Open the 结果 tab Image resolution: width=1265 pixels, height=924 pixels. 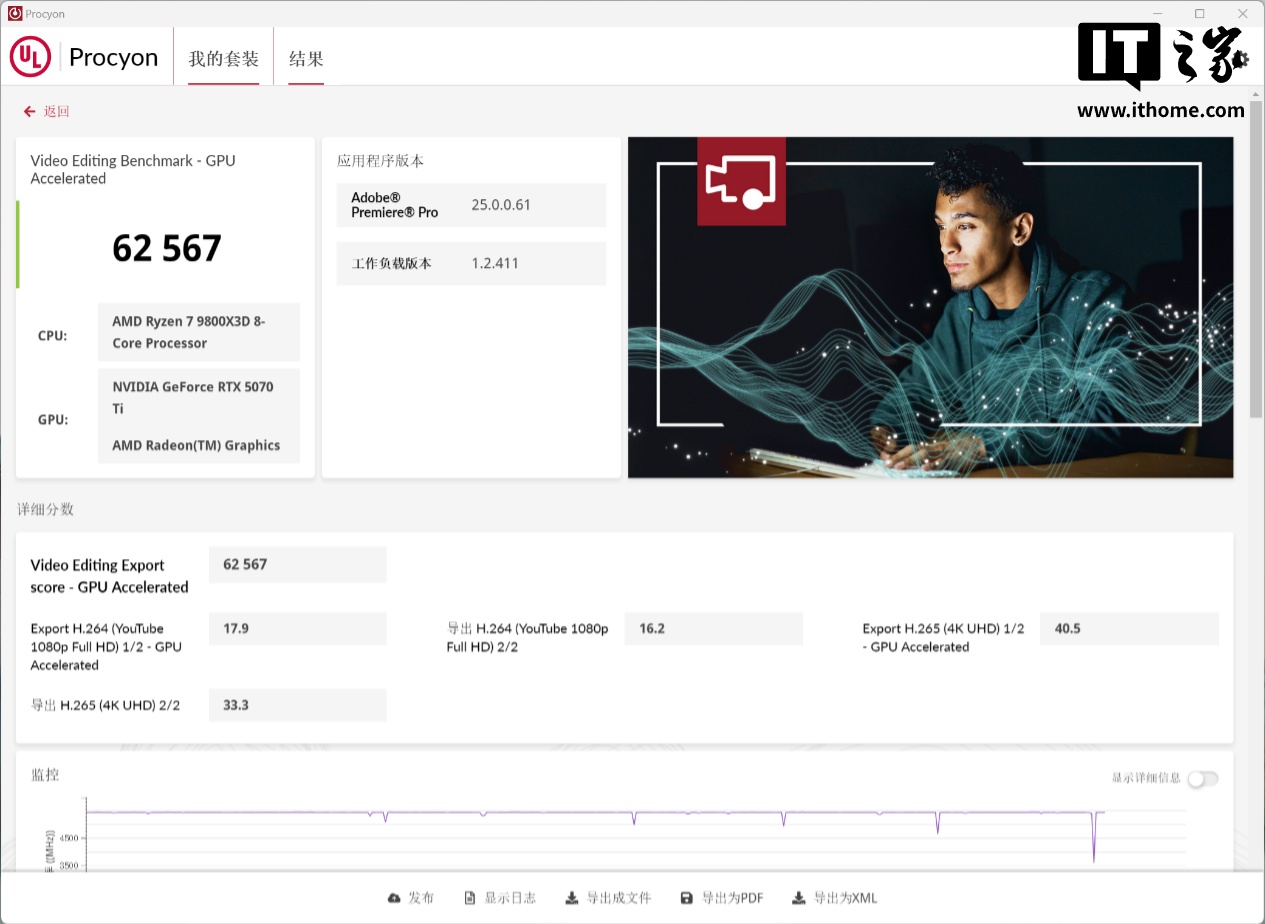306,59
